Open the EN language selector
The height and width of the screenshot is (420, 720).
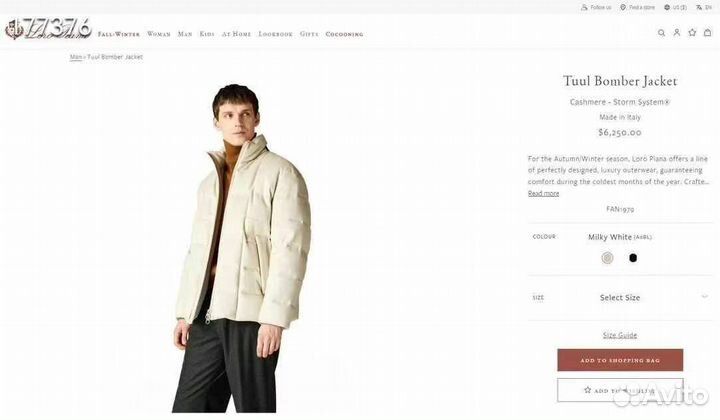tap(704, 7)
